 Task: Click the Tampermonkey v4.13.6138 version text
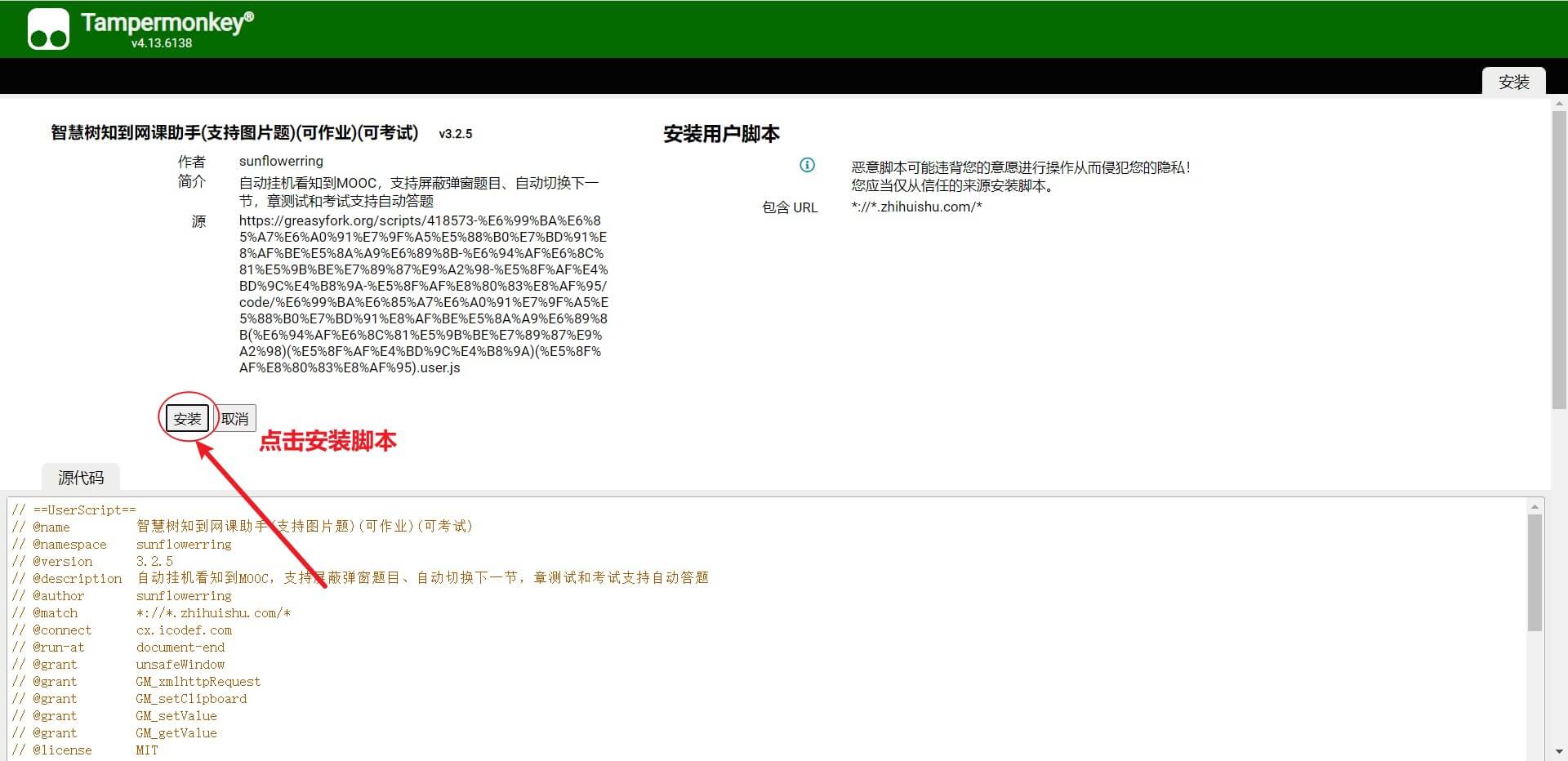tap(162, 43)
